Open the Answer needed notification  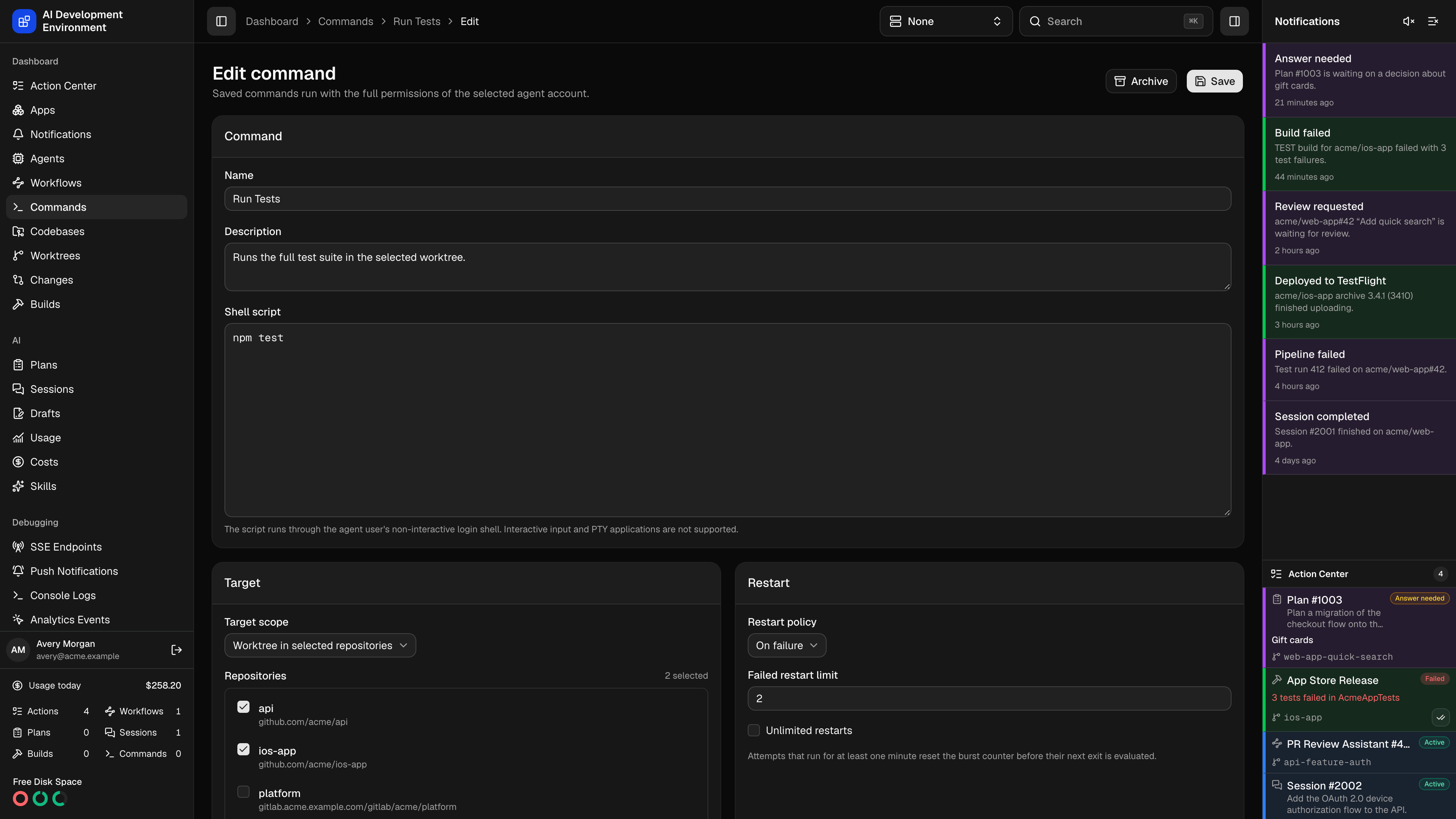coord(1359,80)
